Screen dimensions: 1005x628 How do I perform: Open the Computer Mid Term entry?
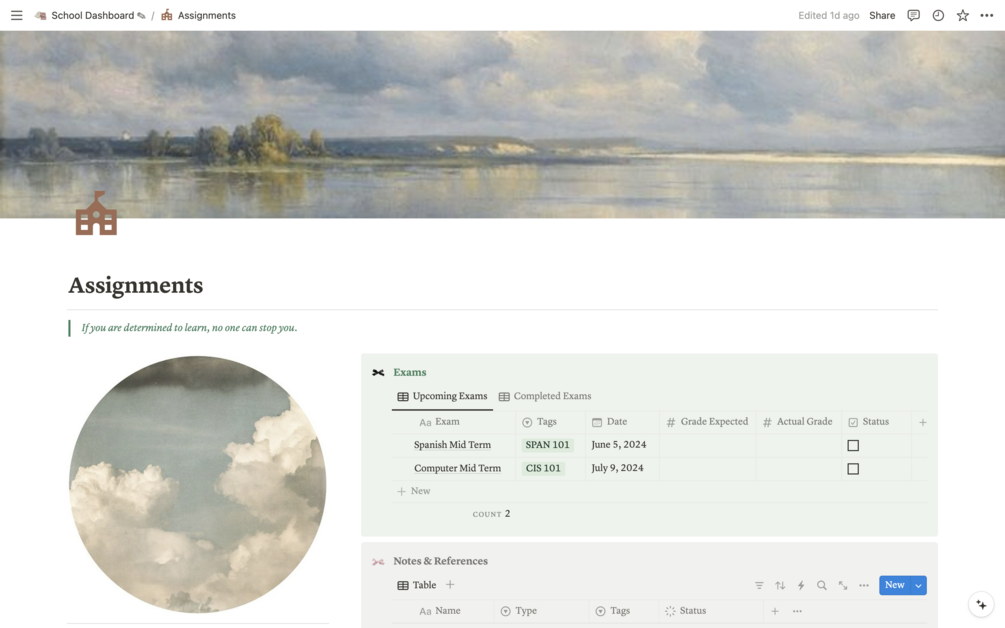pyautogui.click(x=458, y=468)
